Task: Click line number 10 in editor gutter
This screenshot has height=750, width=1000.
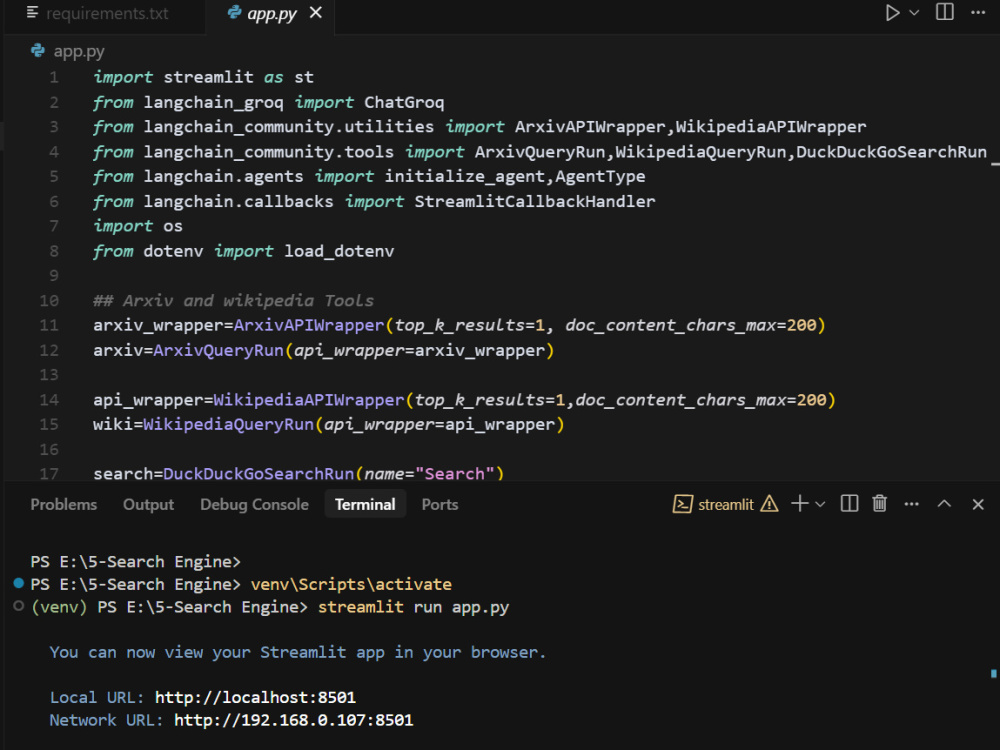Action: [x=49, y=300]
